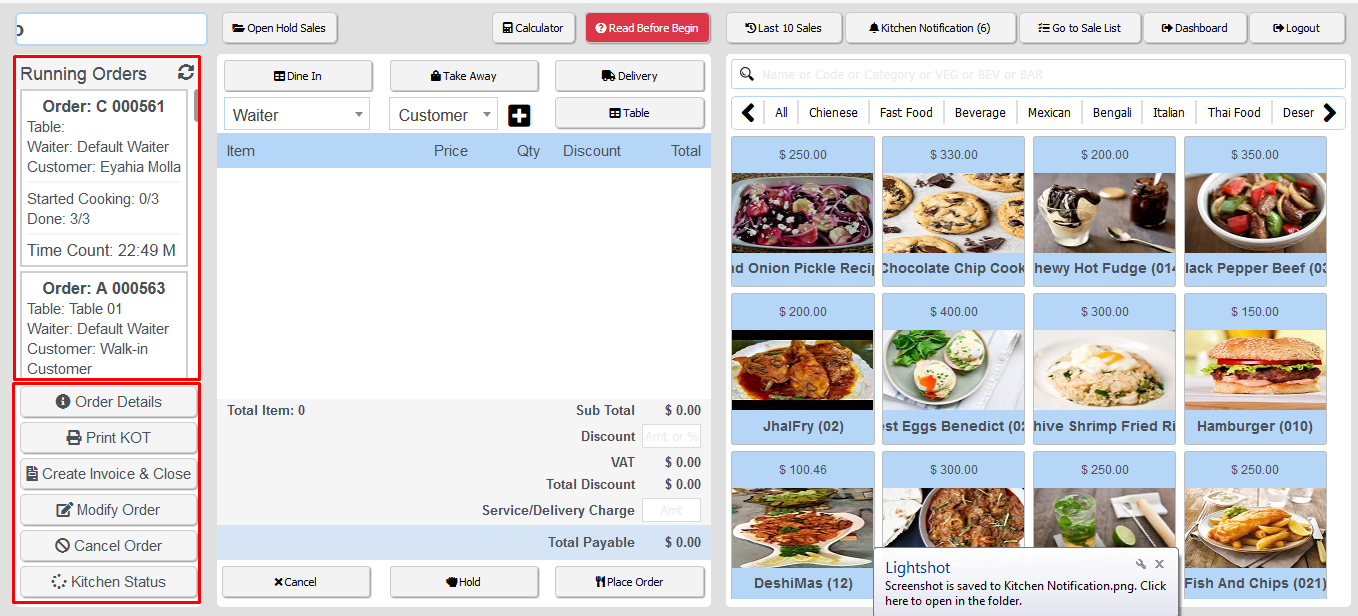Show more categories with the right arrow
This screenshot has width=1358, height=616.
point(1330,113)
